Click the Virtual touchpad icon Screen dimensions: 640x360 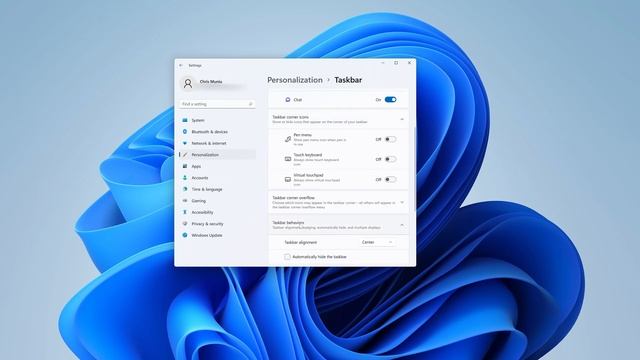pyautogui.click(x=288, y=179)
